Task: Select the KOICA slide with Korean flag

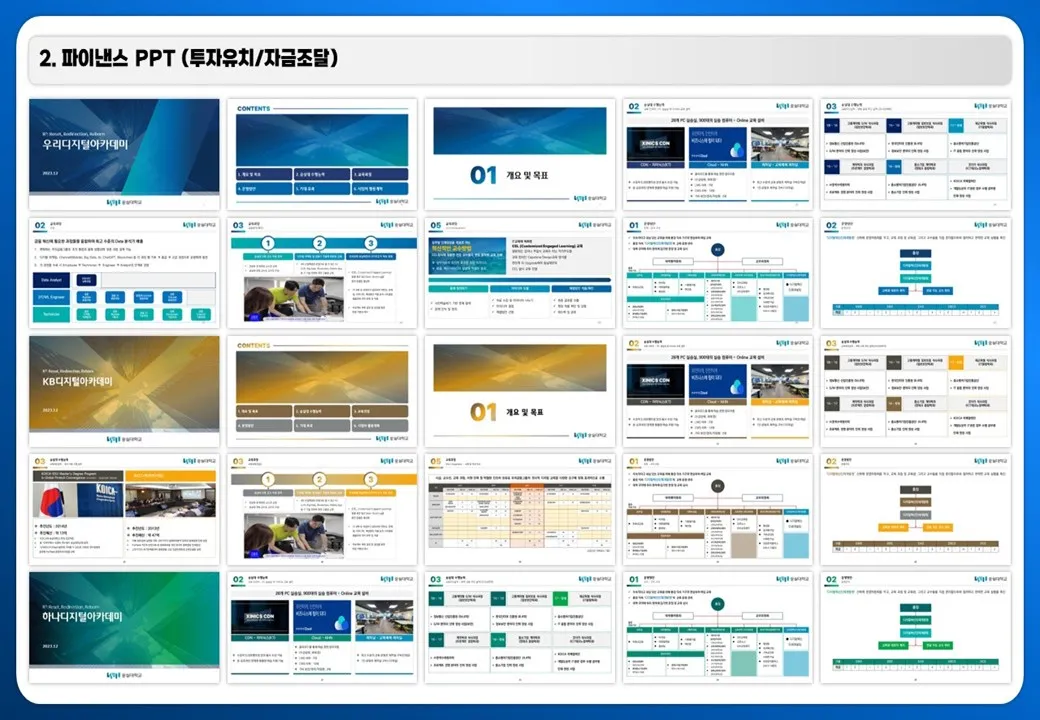Action: coord(124,509)
